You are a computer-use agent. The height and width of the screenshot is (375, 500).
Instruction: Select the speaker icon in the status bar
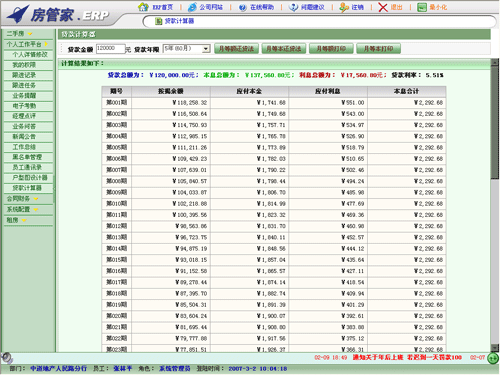point(7,358)
